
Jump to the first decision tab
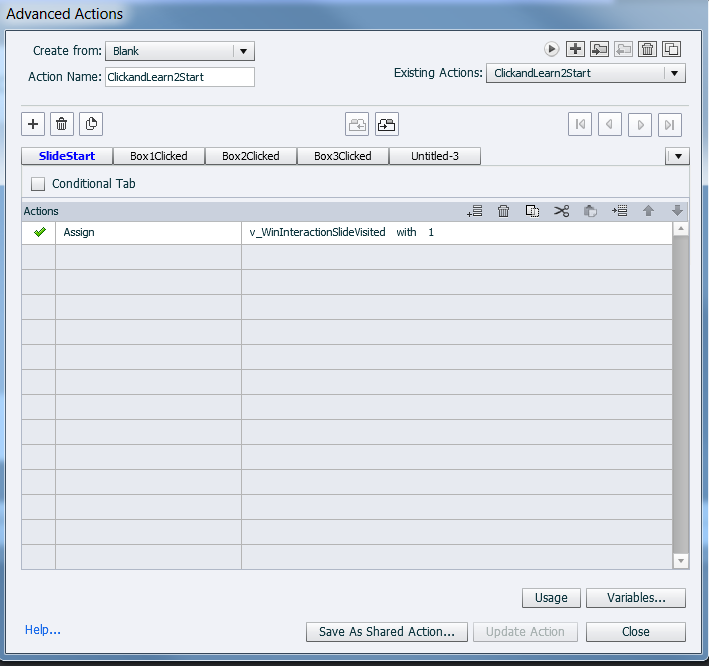tap(580, 124)
